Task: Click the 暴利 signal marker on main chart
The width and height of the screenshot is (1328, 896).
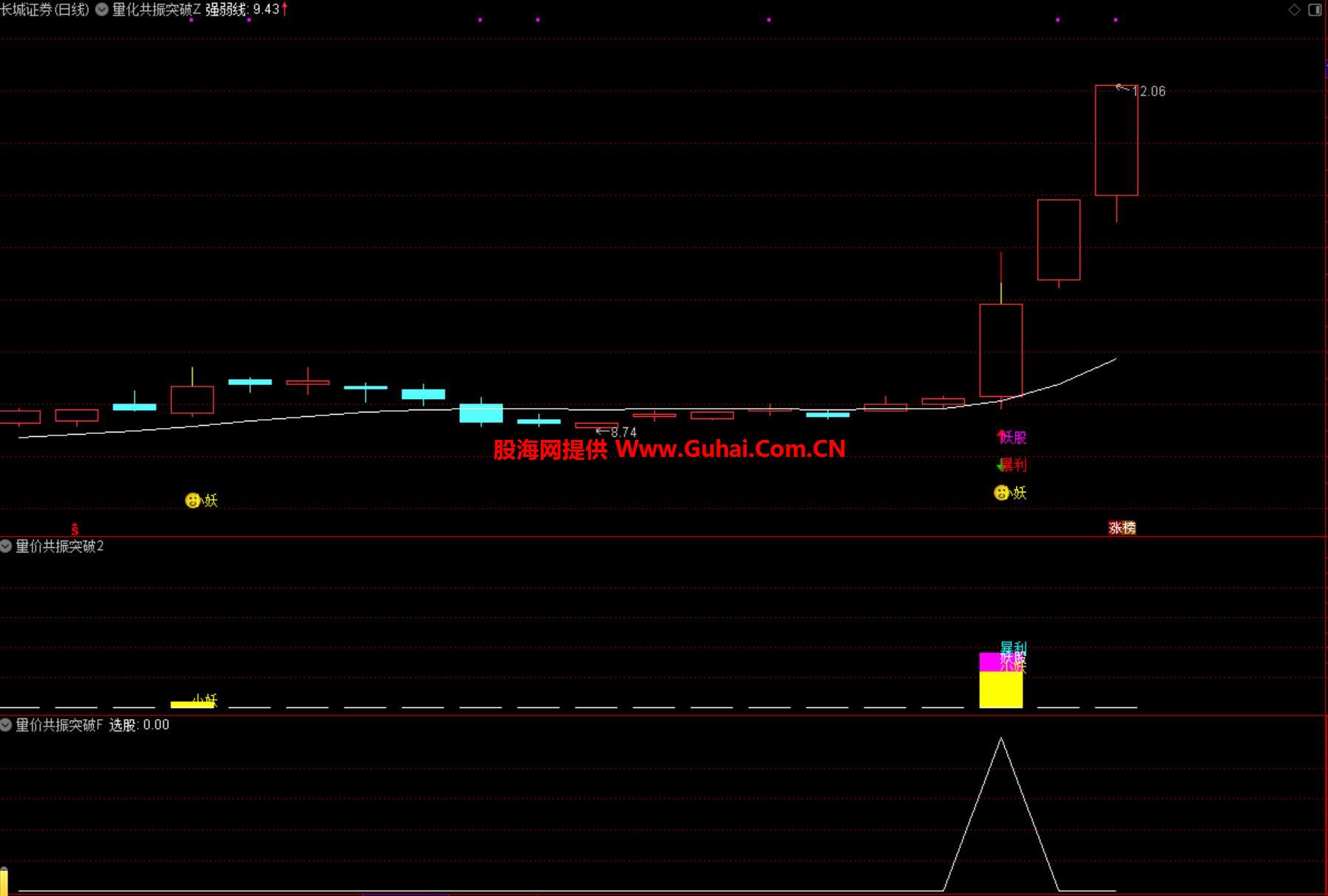Action: [1012, 465]
